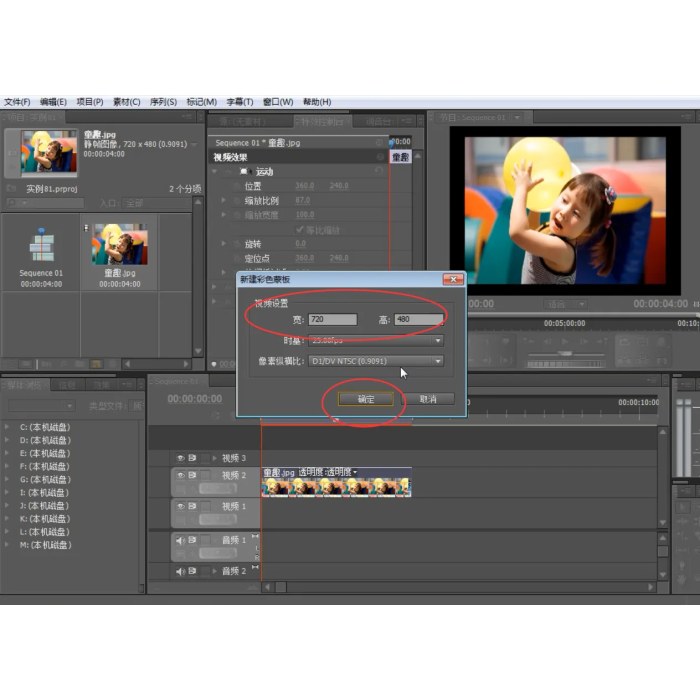Screen dimensions: 700x700
Task: Open the 时基 timebase dropdown
Action: pyautogui.click(x=376, y=340)
